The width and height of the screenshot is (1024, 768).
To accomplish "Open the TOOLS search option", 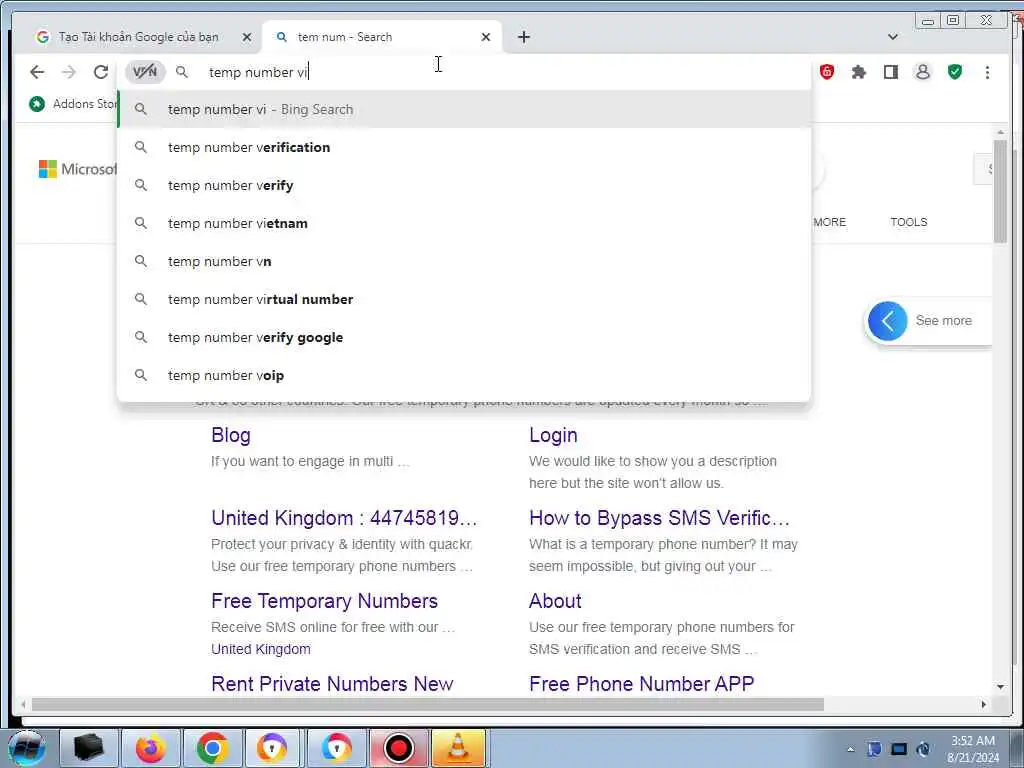I will click(x=908, y=222).
